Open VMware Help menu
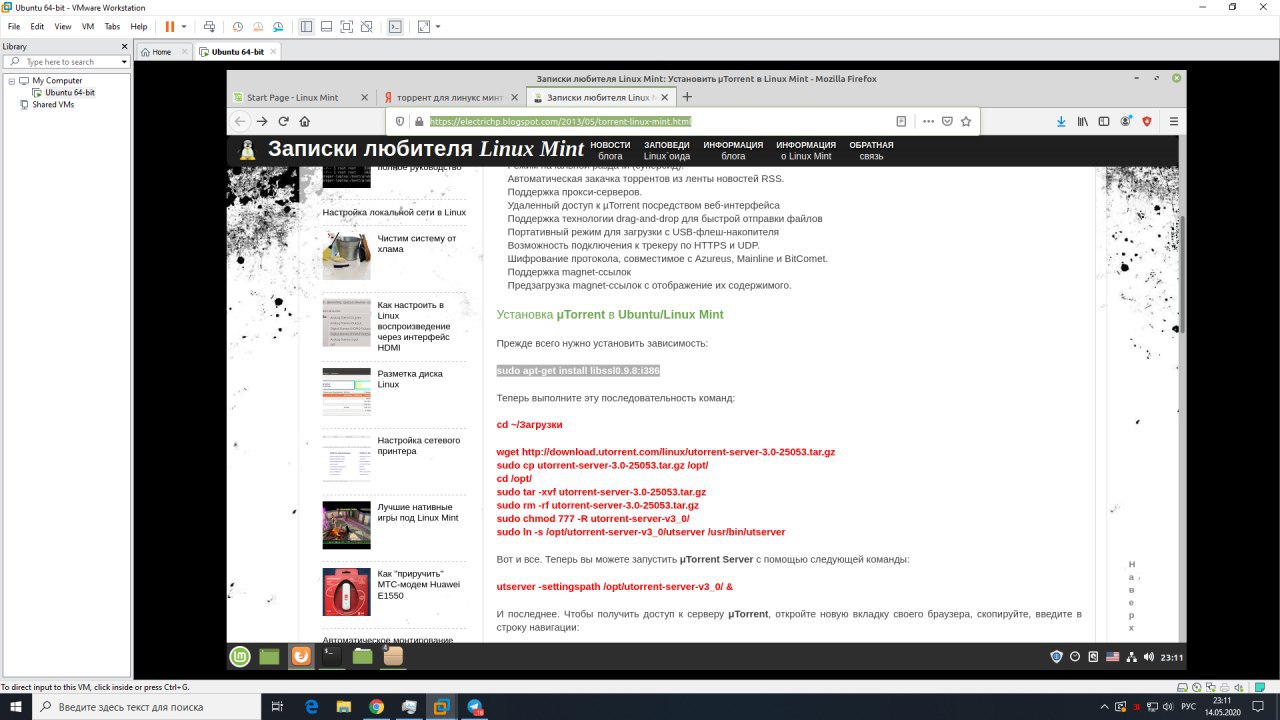The image size is (1280, 720). click(139, 26)
